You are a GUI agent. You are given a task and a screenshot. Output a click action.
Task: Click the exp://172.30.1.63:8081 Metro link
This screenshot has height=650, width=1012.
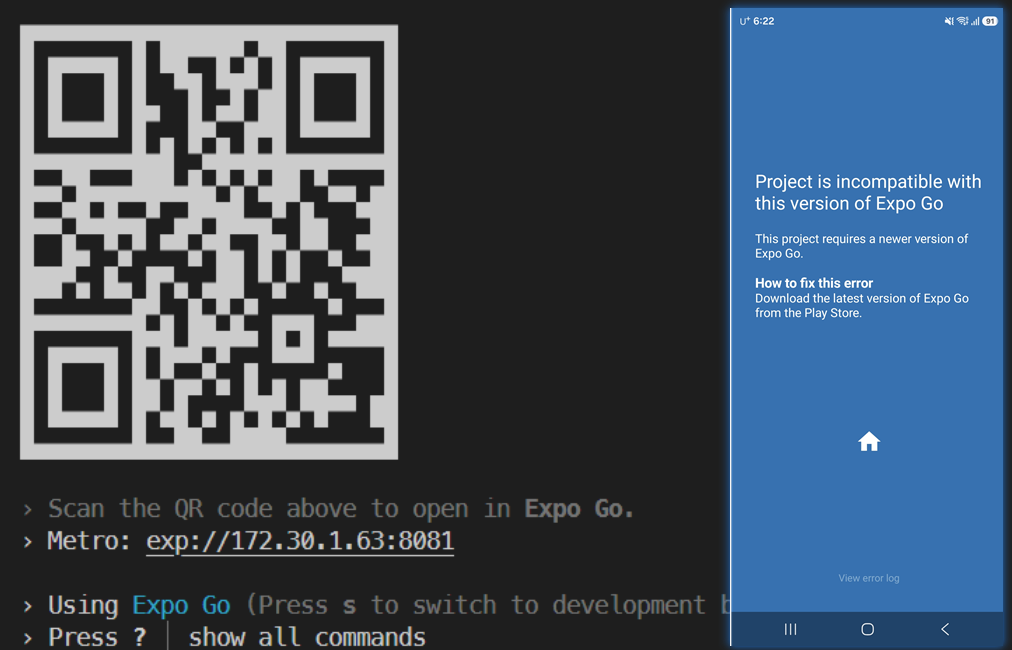click(x=300, y=540)
